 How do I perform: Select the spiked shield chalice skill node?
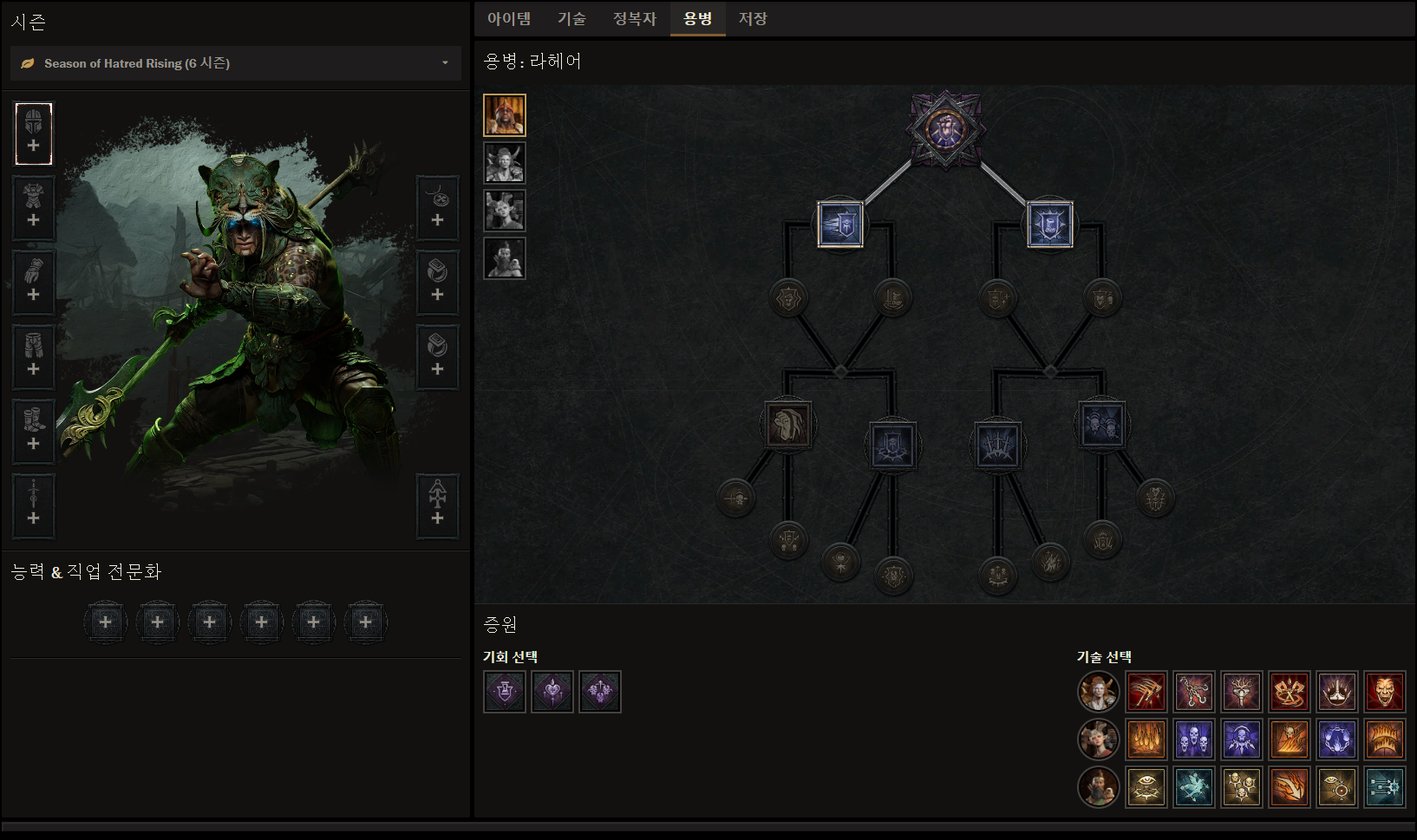click(x=1050, y=225)
